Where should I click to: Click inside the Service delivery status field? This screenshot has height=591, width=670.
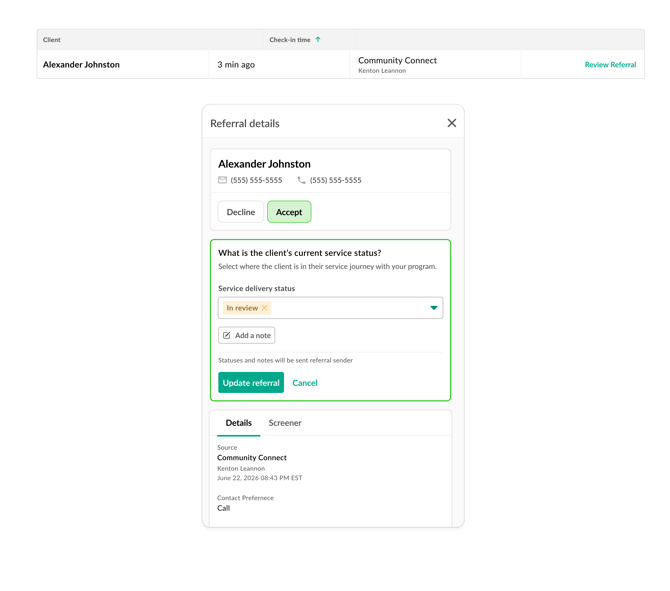[x=330, y=308]
